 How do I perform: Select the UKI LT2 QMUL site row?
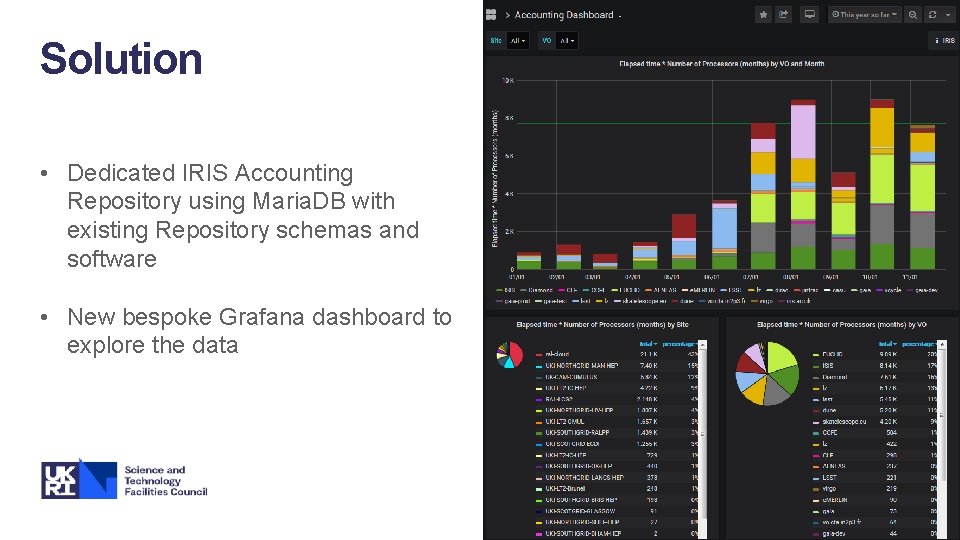(617, 421)
